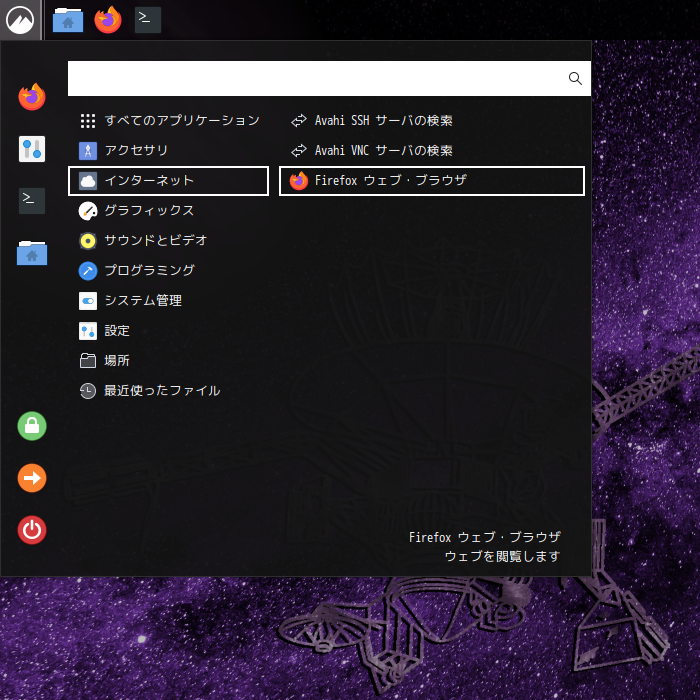
Task: Open the settings manager icon in the favorites sidebar
Action: (32, 149)
